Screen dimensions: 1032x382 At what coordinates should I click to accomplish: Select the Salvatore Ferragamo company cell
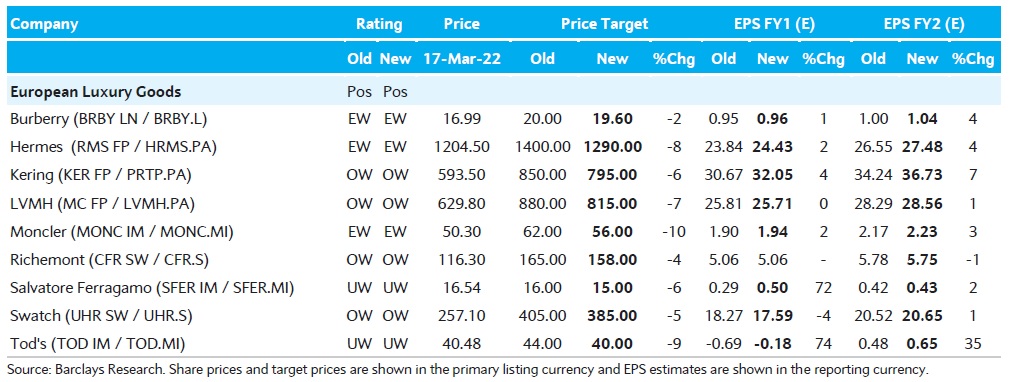(x=152, y=288)
